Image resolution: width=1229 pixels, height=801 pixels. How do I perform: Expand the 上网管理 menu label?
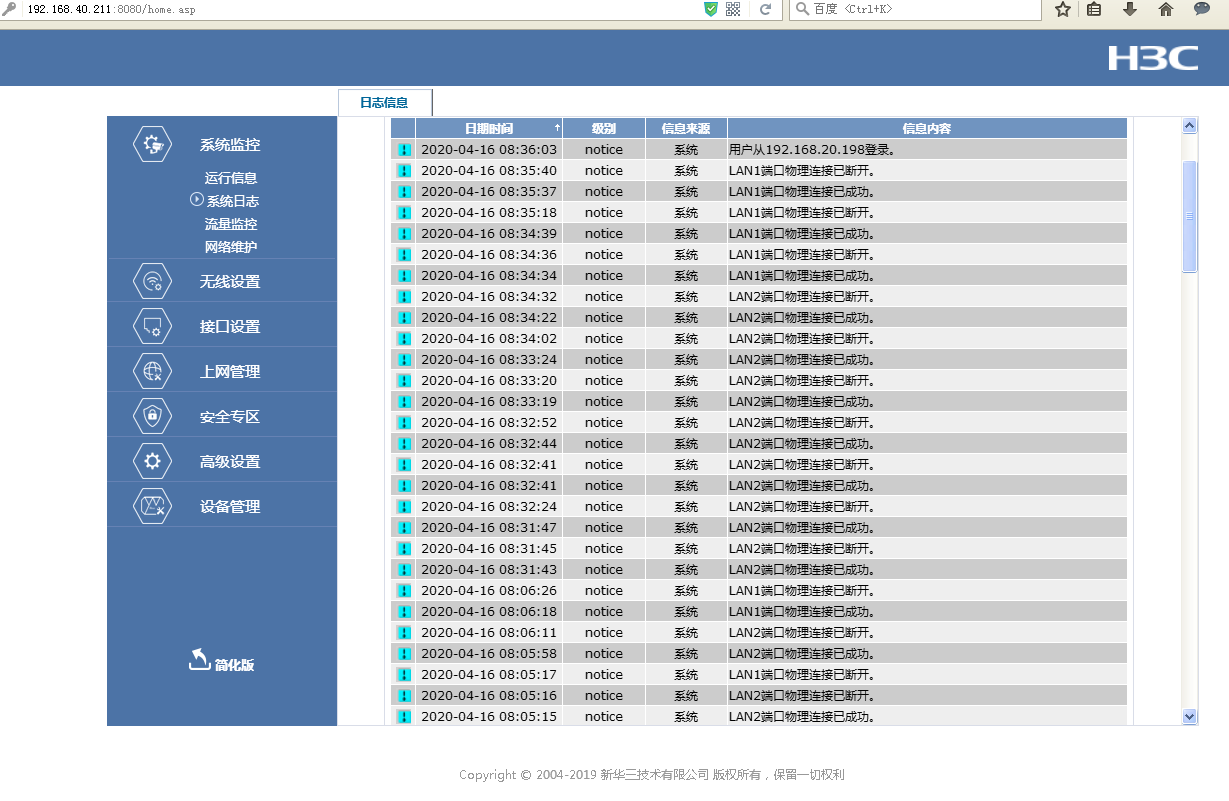click(230, 372)
